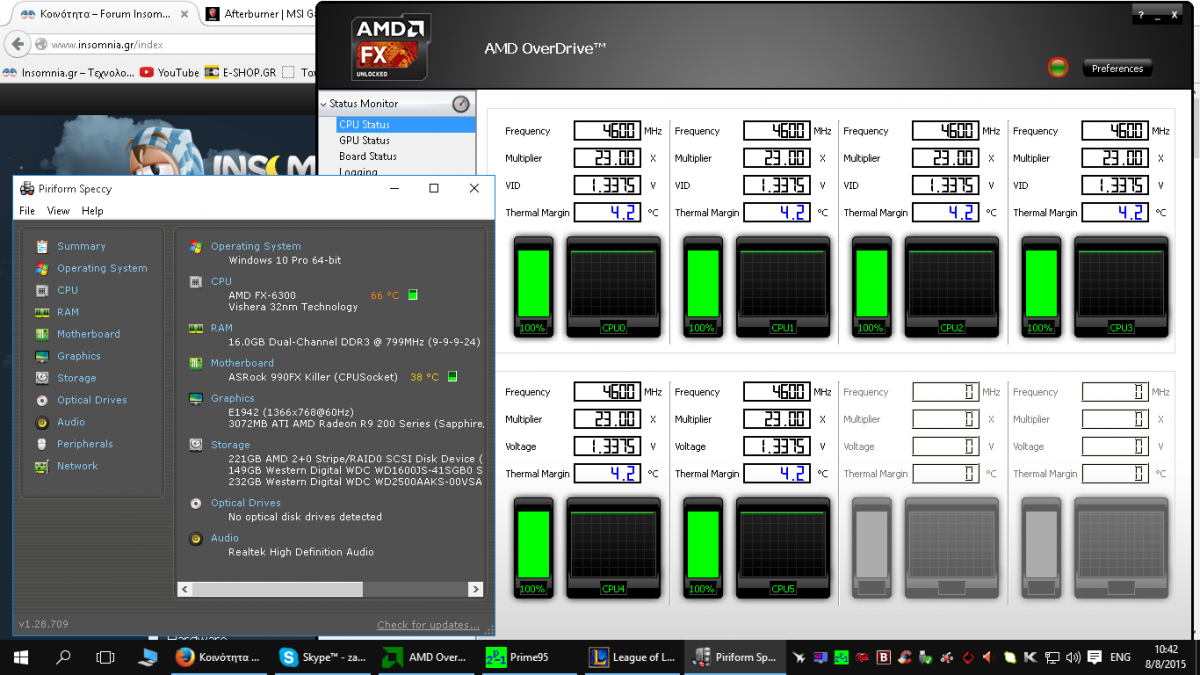Switch to Firefox on the taskbar

[216, 657]
